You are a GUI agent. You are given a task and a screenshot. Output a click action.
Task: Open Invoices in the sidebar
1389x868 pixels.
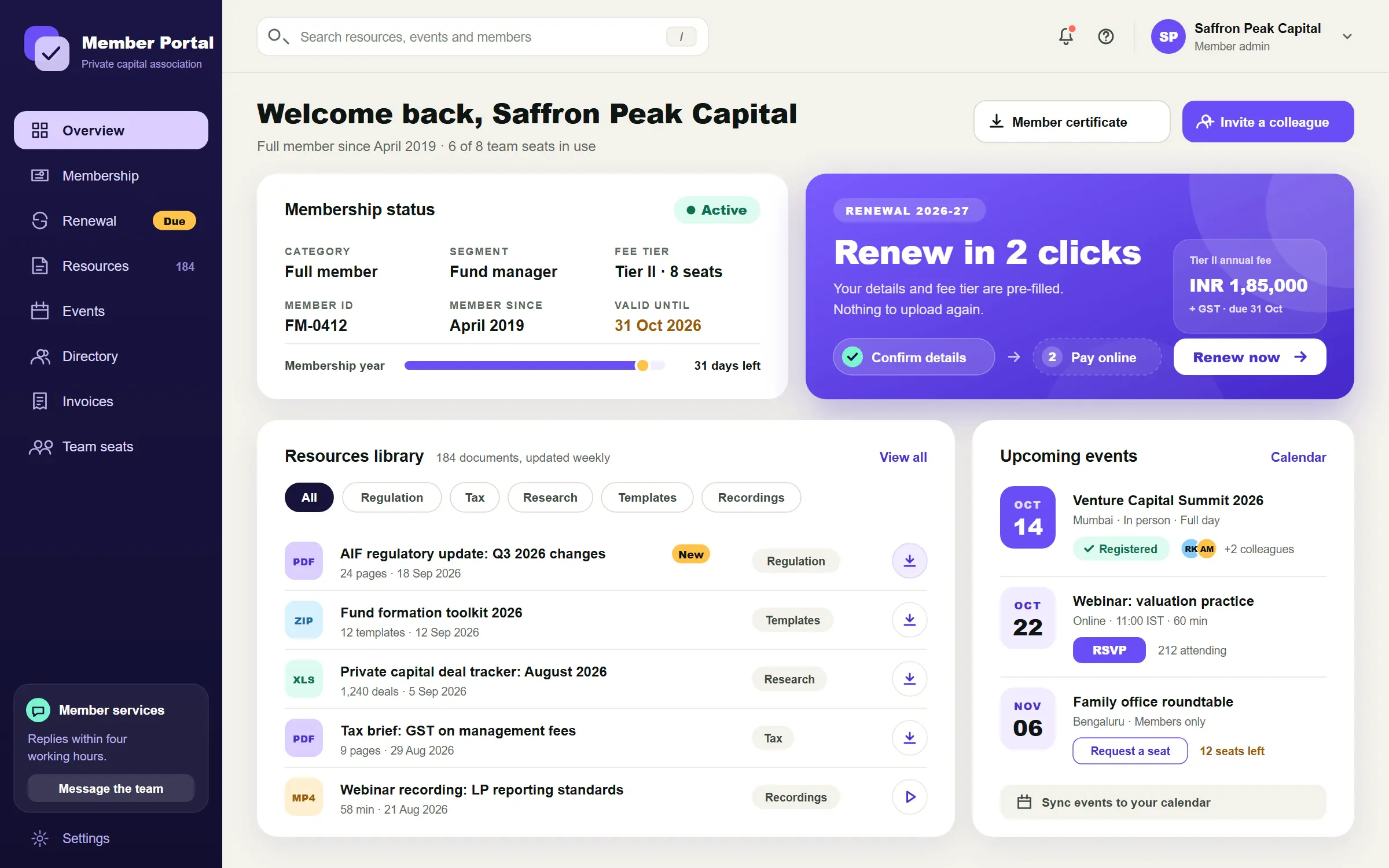(111, 401)
